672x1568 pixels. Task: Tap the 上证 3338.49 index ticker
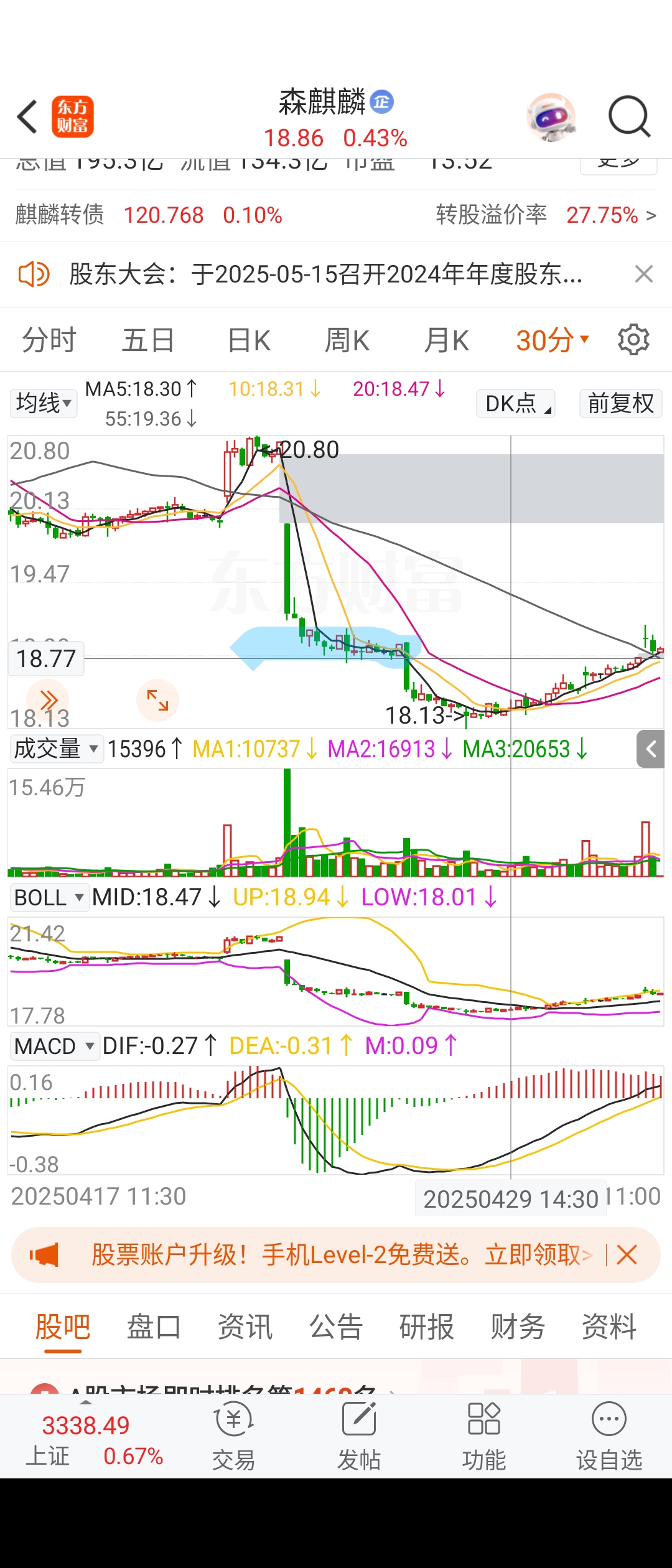(x=93, y=1440)
